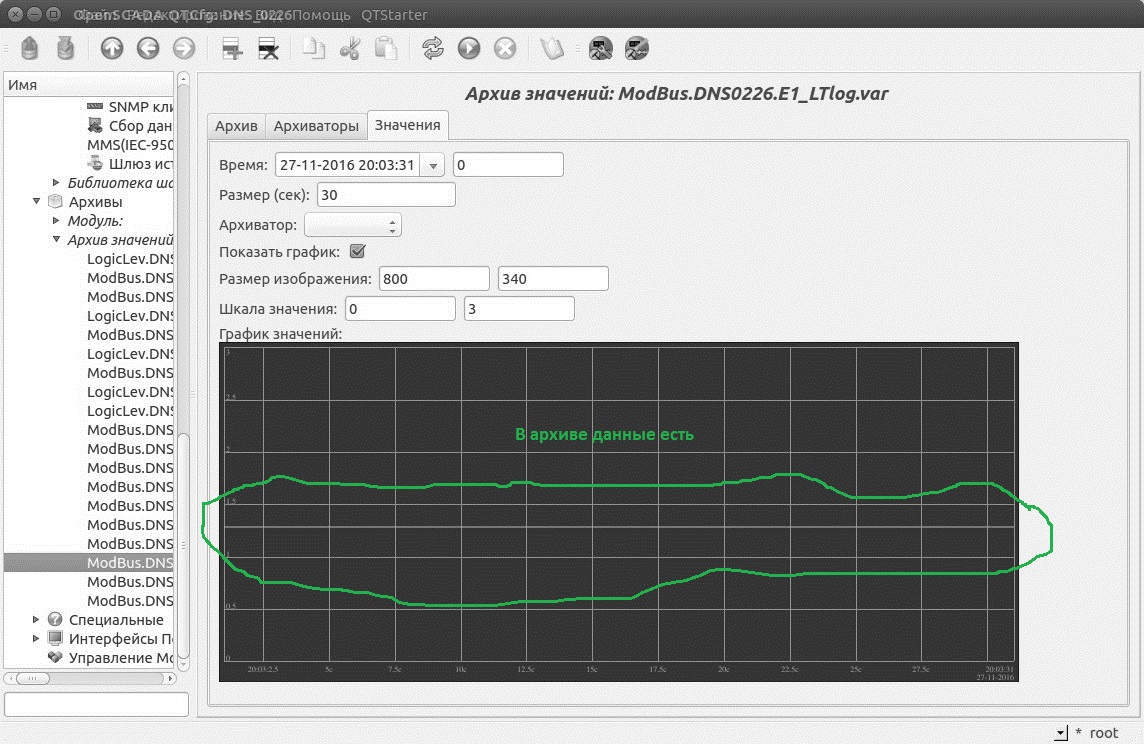Open the QTStarter menu
Image resolution: width=1144 pixels, height=744 pixels.
(x=394, y=15)
